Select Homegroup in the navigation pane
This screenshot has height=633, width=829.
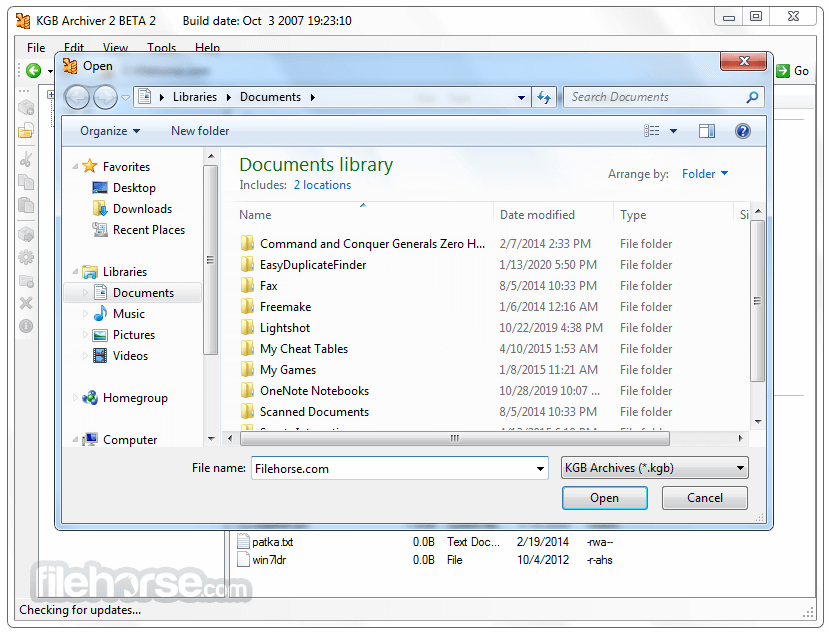[135, 398]
